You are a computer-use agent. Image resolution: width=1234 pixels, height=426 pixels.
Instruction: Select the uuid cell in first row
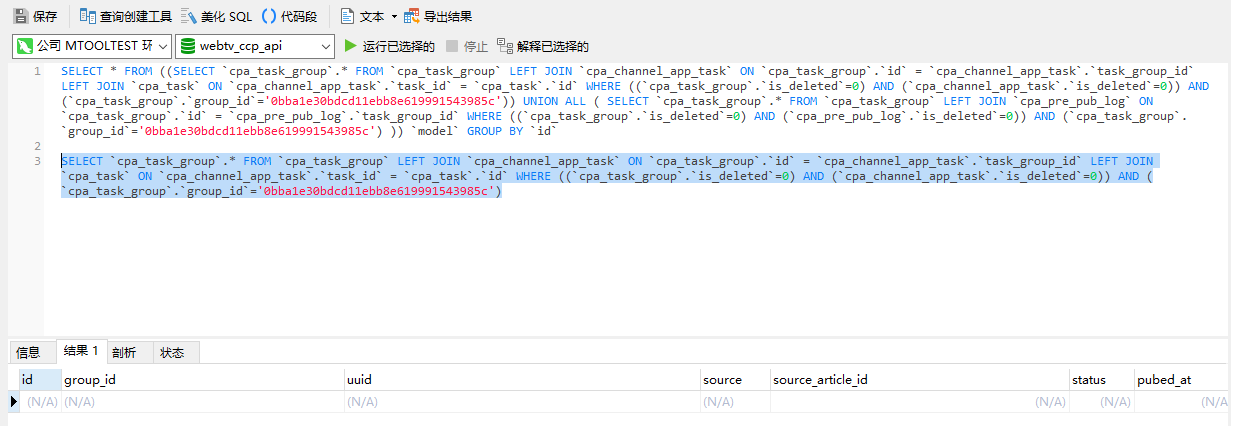(x=520, y=401)
